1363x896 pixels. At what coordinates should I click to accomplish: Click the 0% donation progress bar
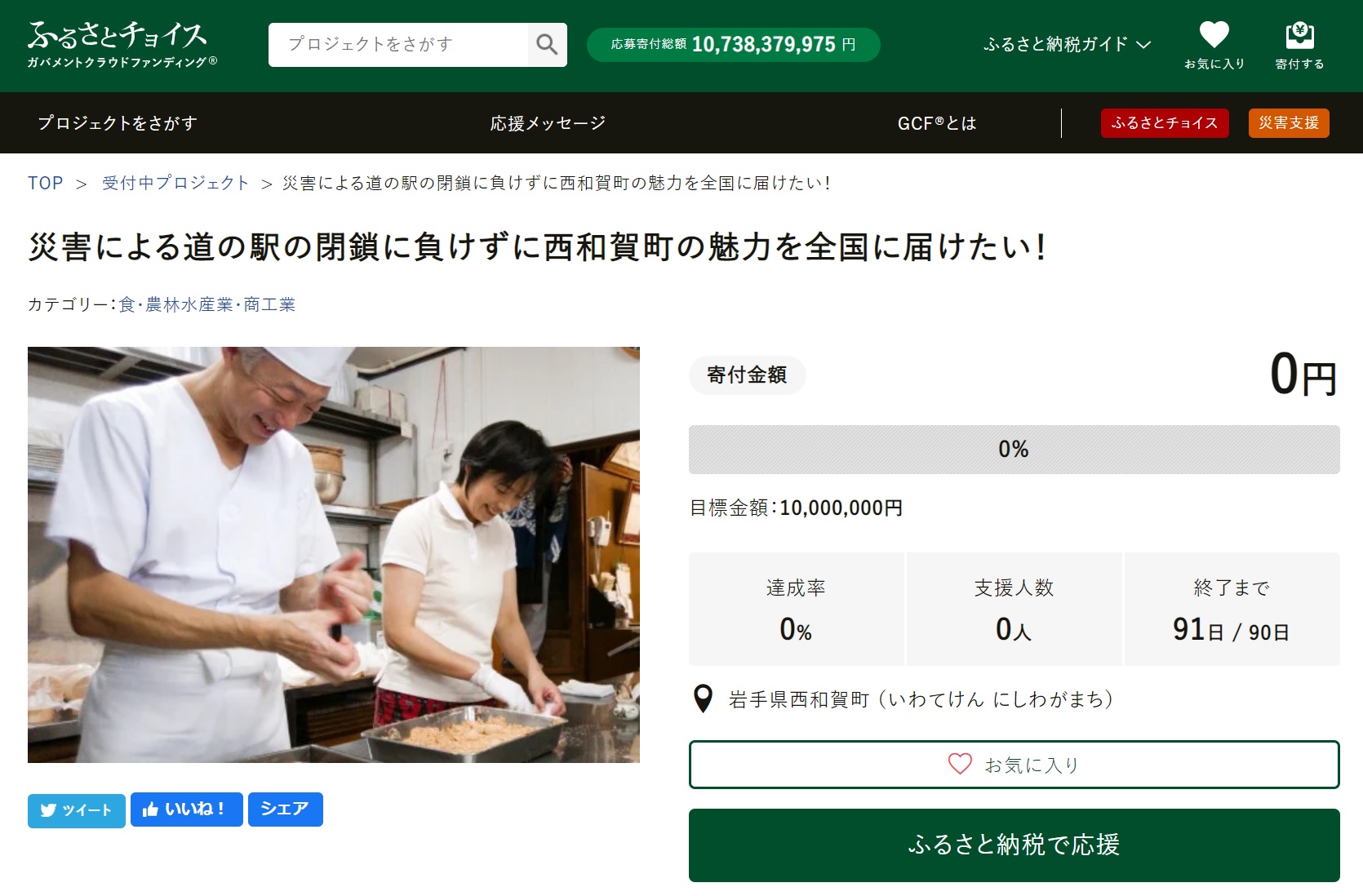click(1014, 450)
